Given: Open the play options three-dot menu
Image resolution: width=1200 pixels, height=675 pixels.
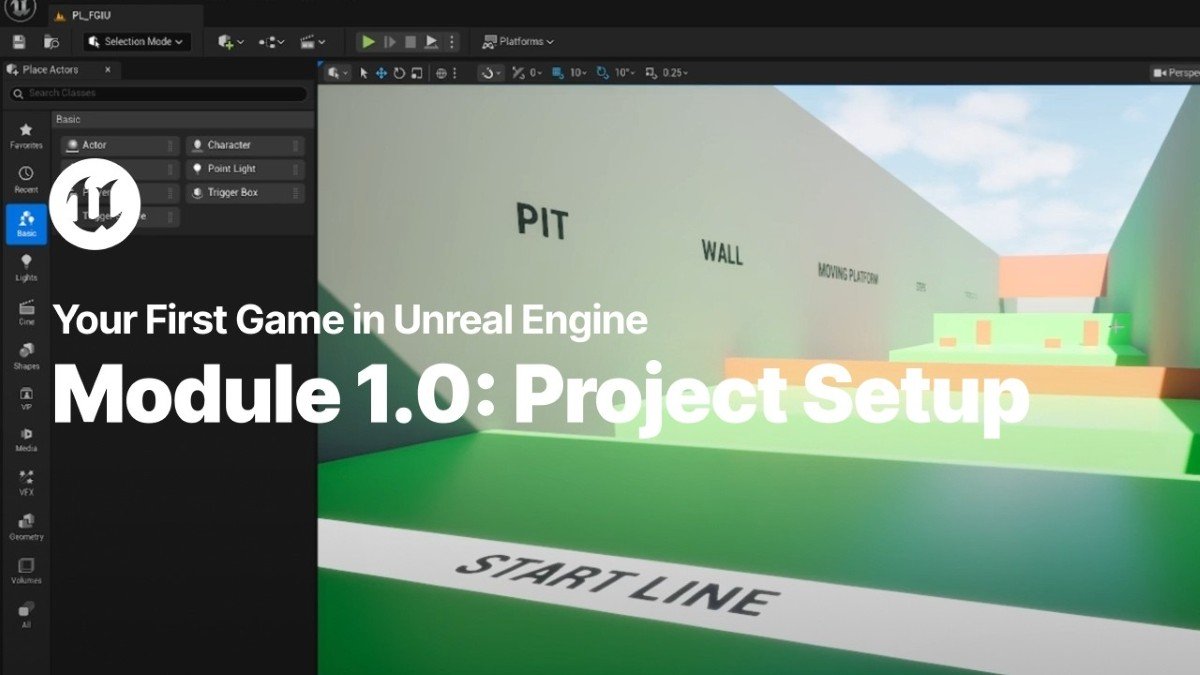Looking at the screenshot, I should click(451, 42).
